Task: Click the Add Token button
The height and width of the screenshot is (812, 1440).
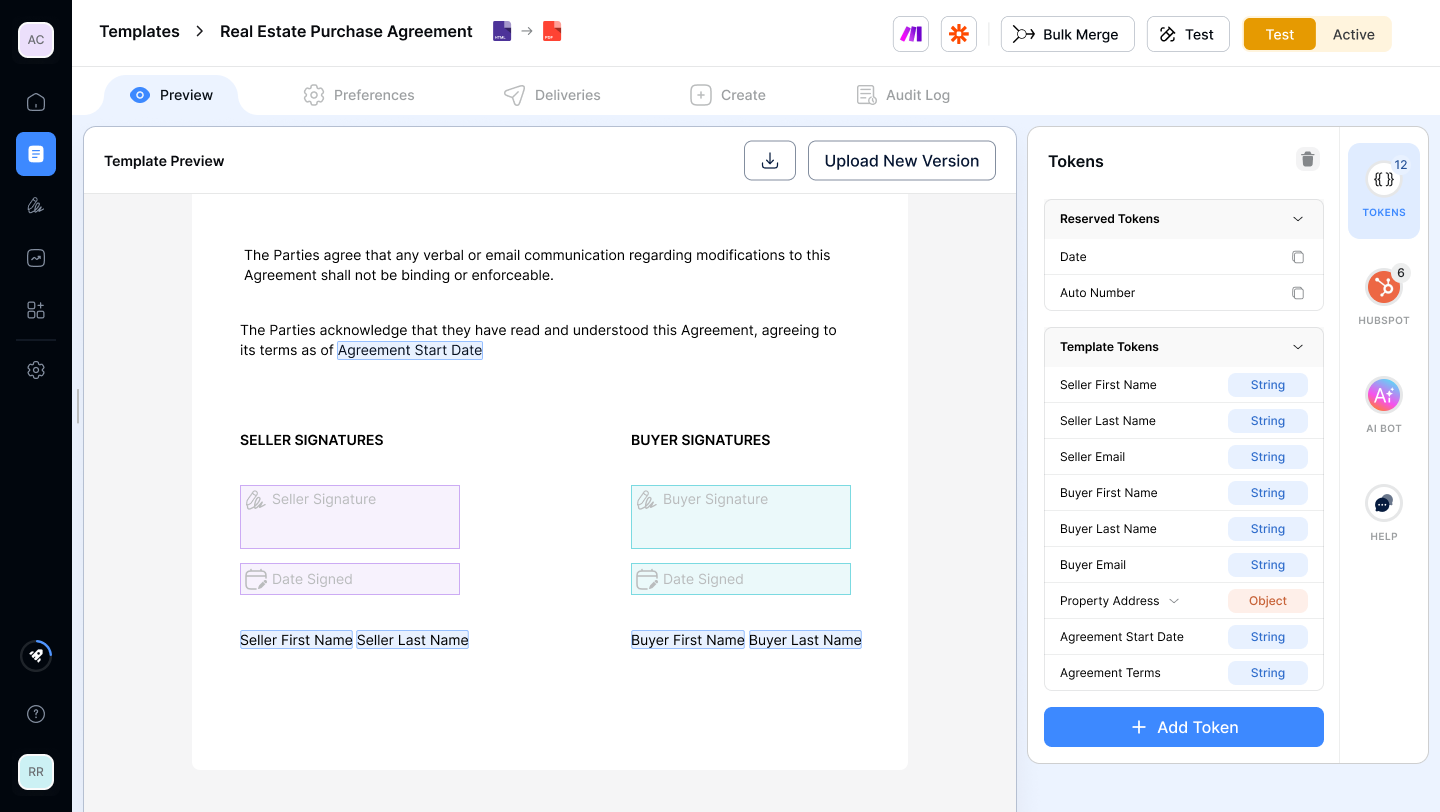Action: (1183, 727)
